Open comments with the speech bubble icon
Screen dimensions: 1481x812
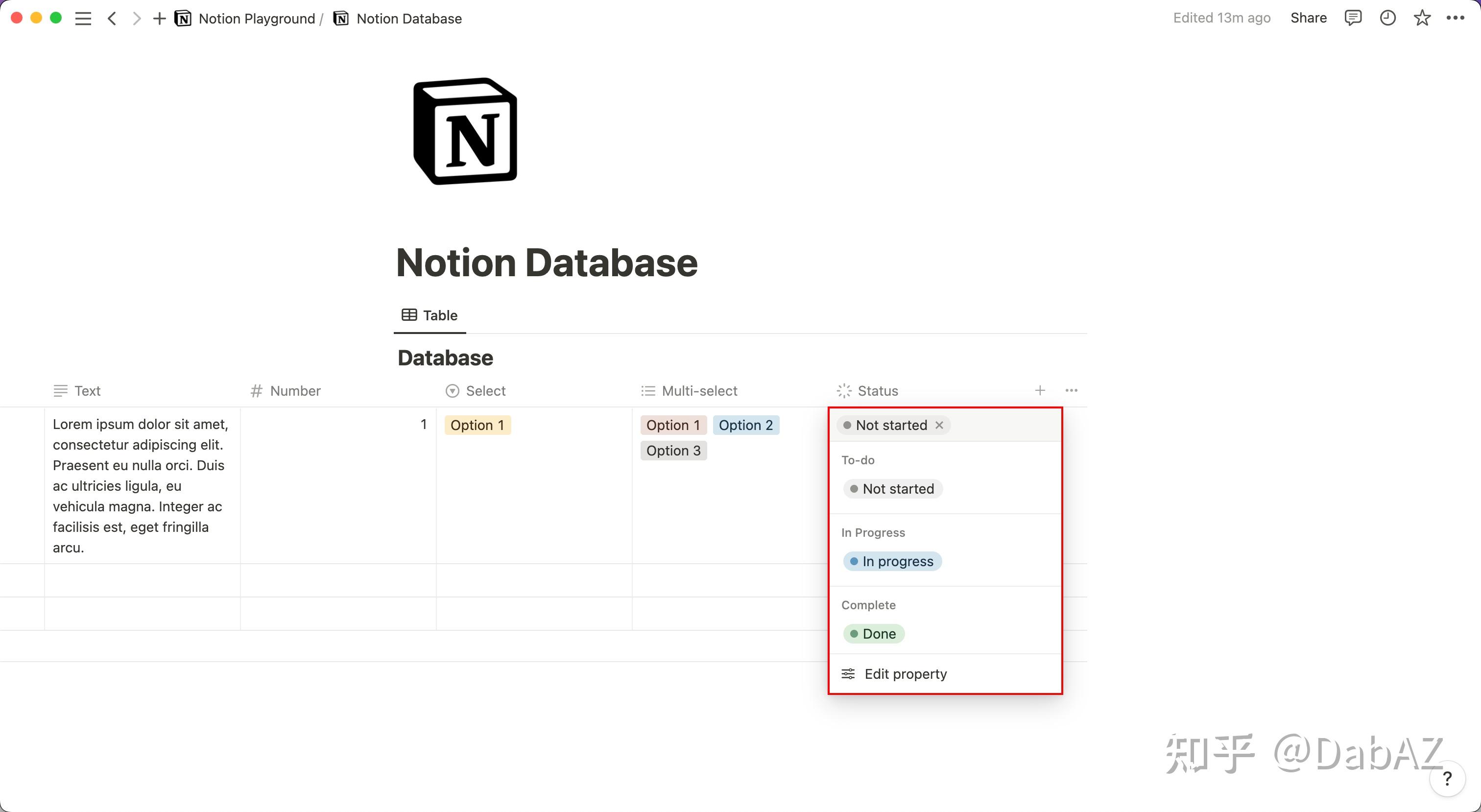[x=1353, y=18]
